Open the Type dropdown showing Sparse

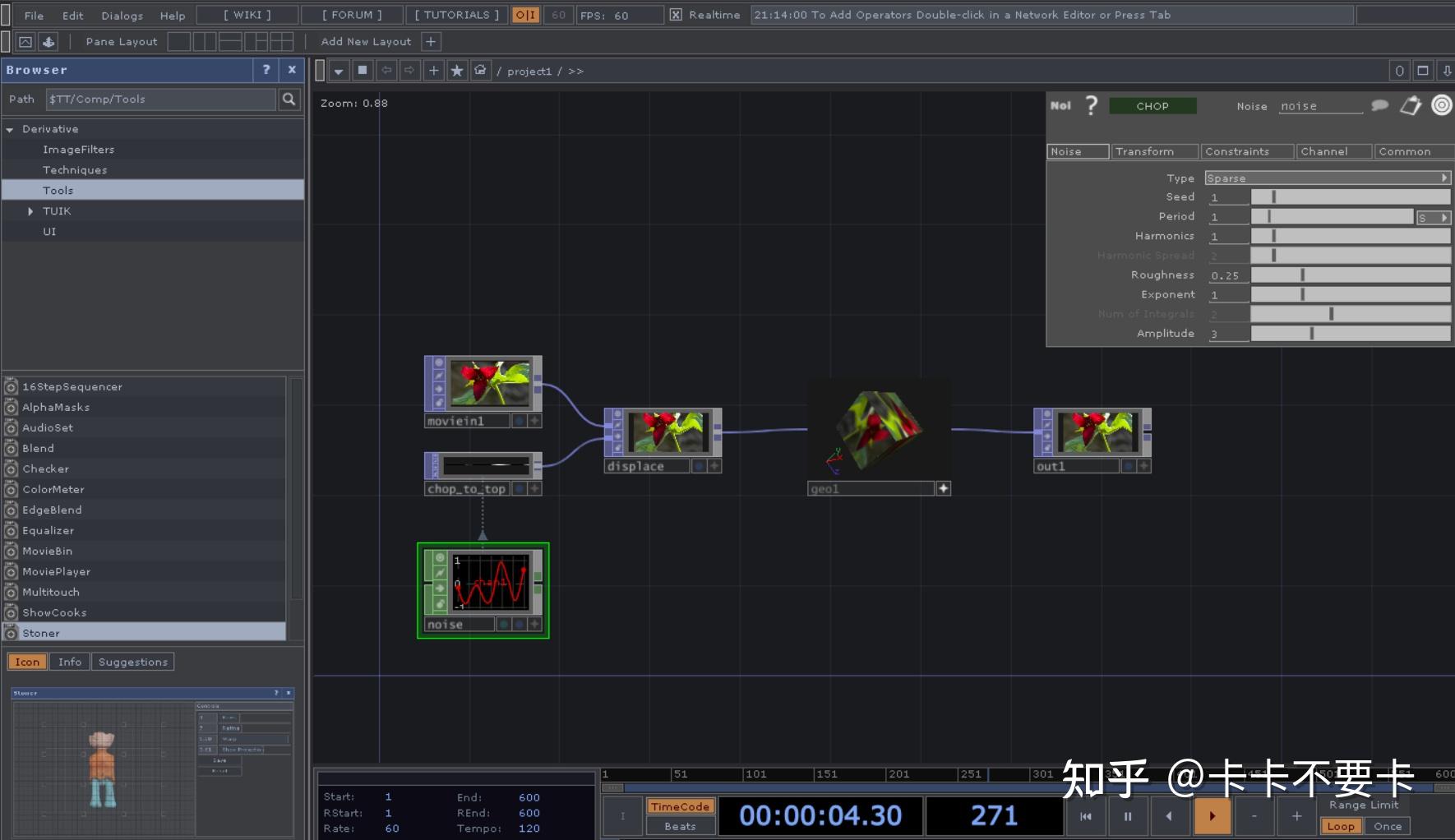coord(1444,178)
